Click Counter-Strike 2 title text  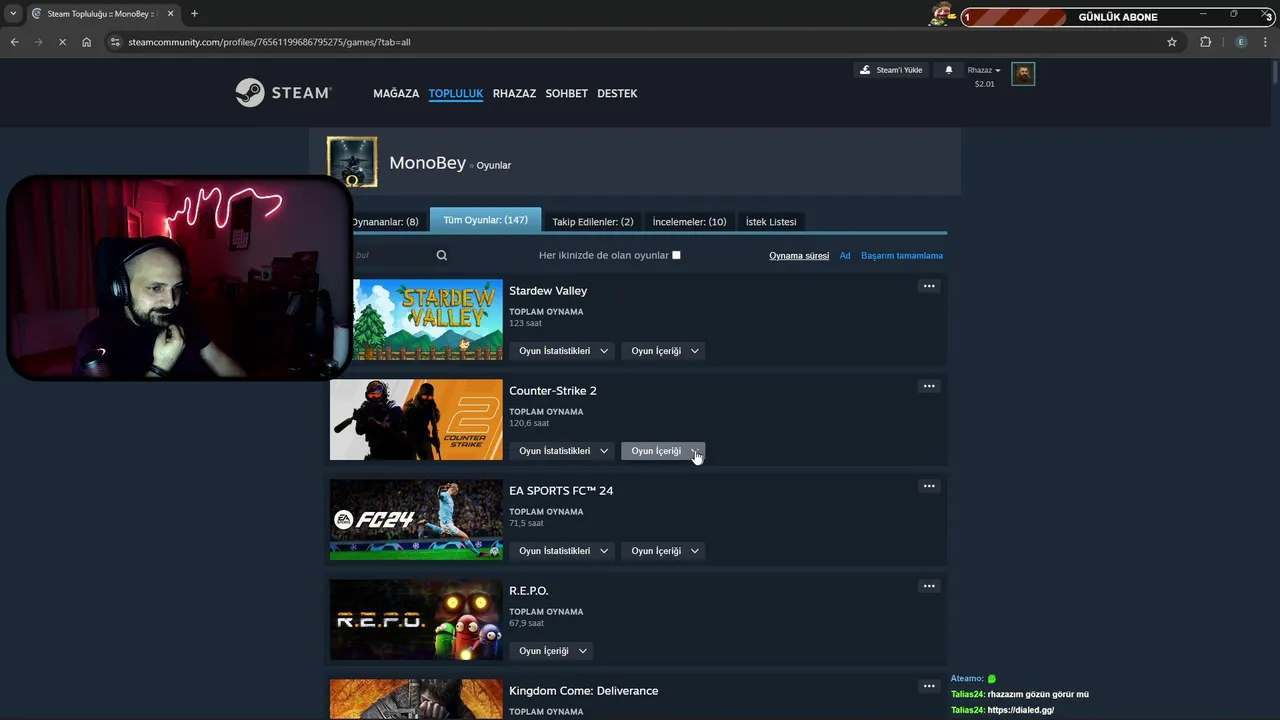[x=553, y=391]
